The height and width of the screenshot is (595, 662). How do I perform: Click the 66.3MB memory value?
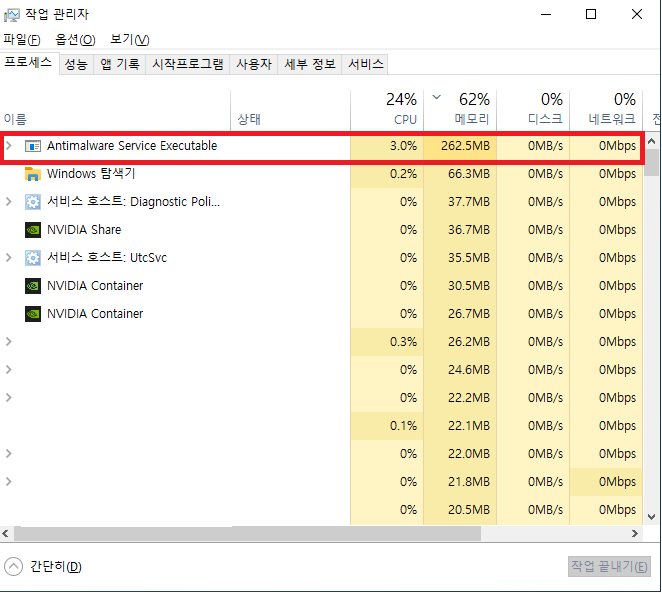469,174
